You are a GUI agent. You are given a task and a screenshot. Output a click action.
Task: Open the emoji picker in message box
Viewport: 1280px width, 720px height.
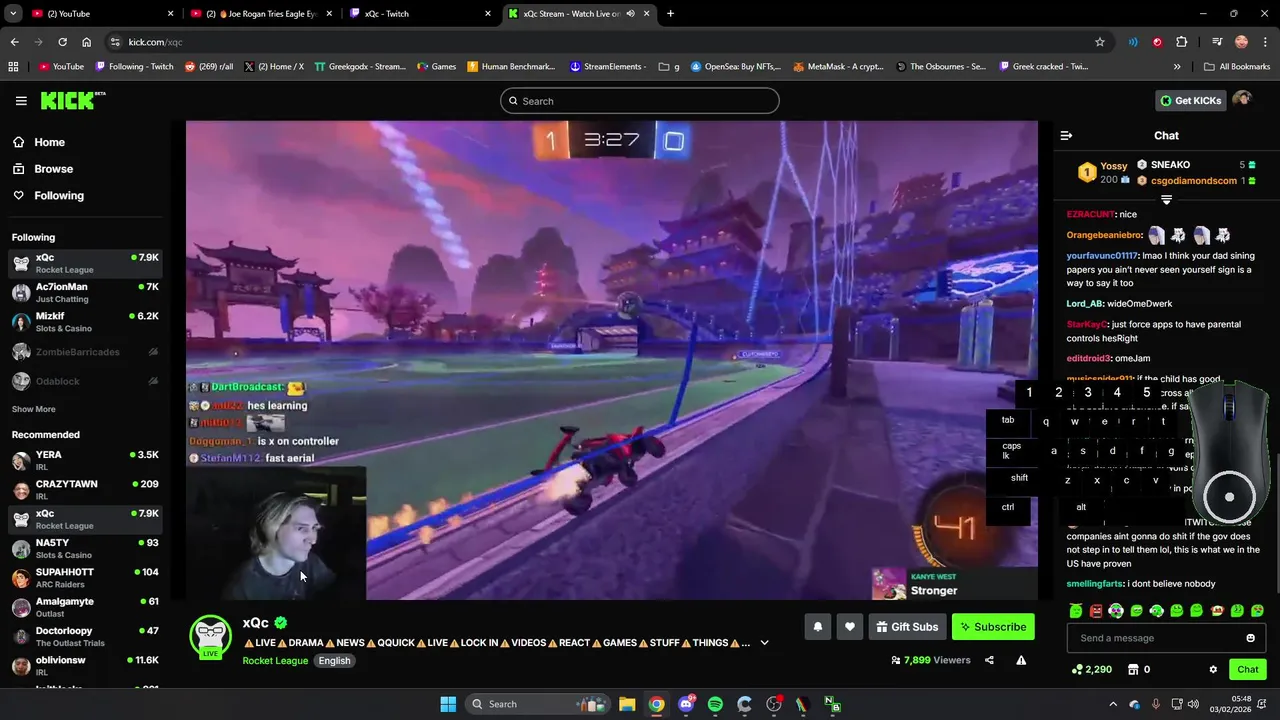(1250, 638)
